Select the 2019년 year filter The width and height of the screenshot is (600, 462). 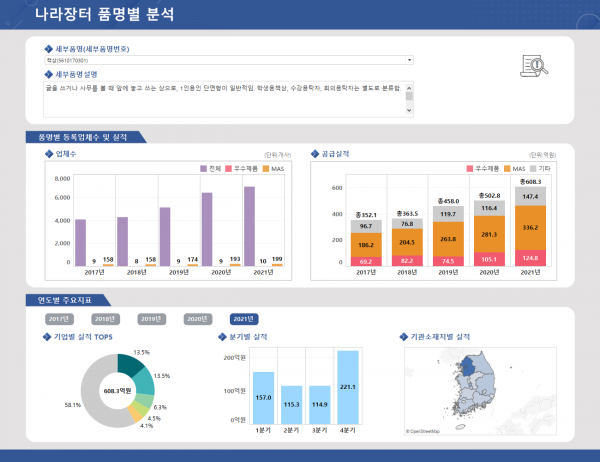[x=151, y=318]
